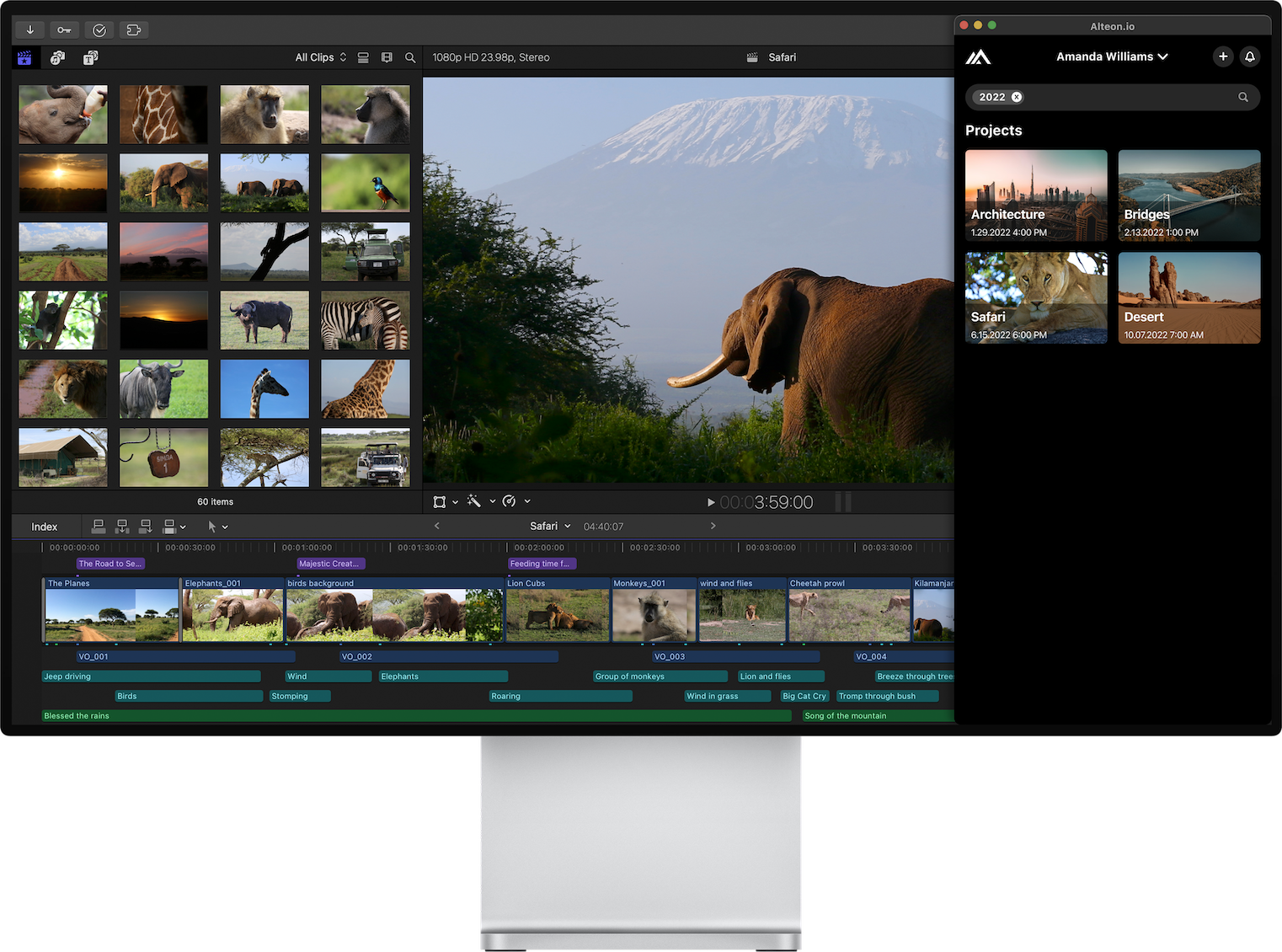This screenshot has height=952, width=1282.
Task: Open the Keyword Editor key icon
Action: 65,30
